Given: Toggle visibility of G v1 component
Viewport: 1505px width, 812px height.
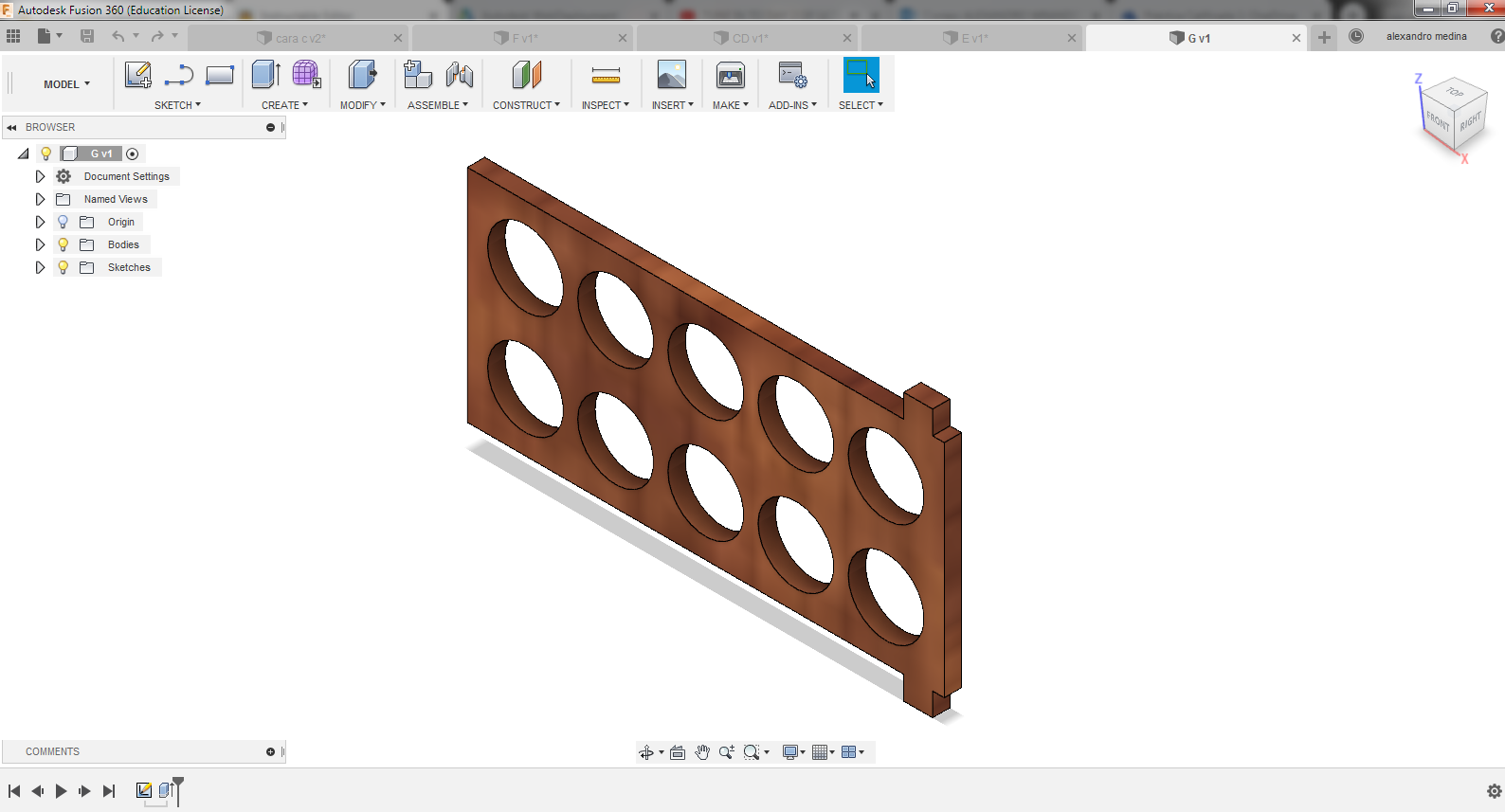Looking at the screenshot, I should (45, 153).
